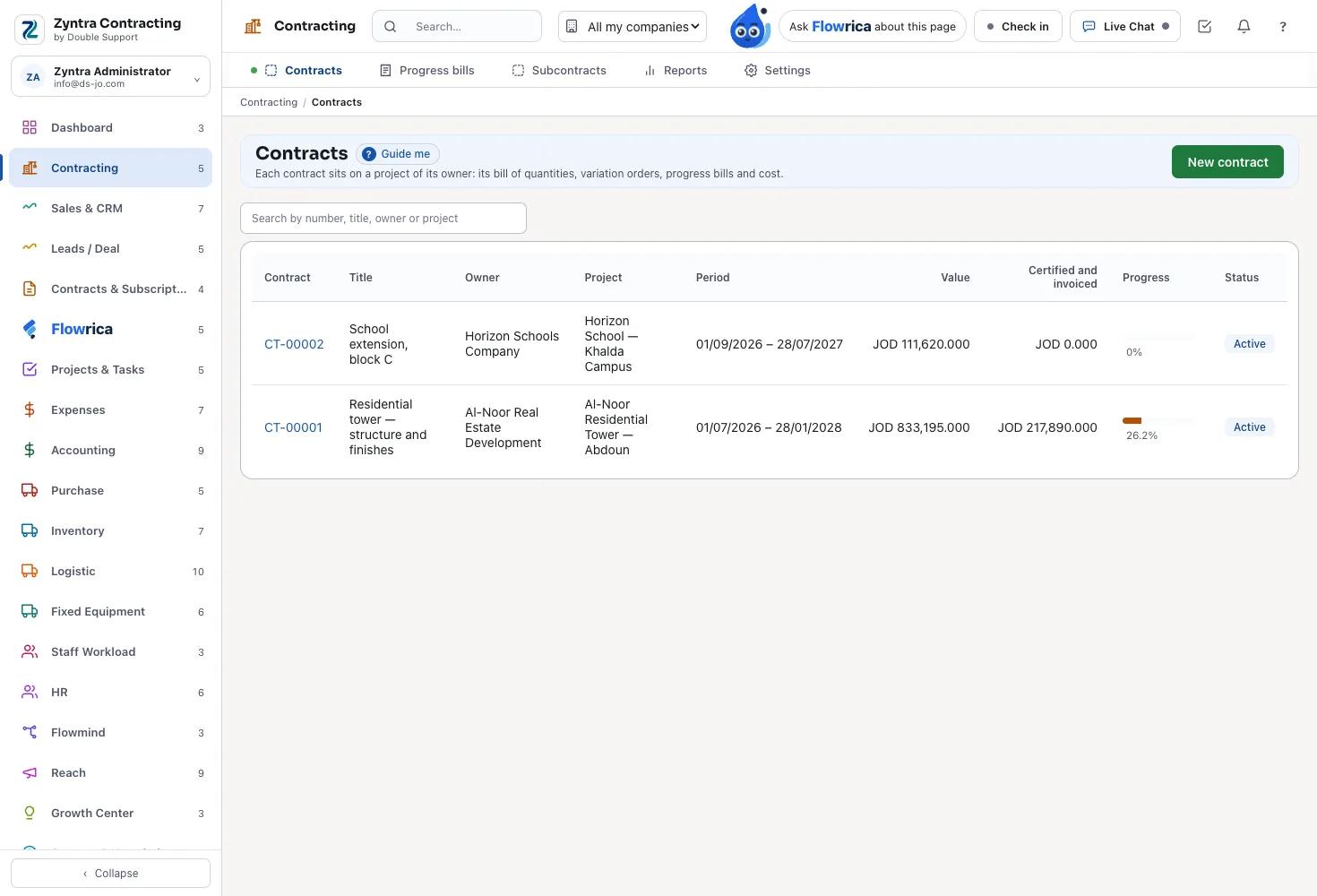Collapse the sidebar navigation
Screen dimensions: 1317x896
(x=110, y=874)
